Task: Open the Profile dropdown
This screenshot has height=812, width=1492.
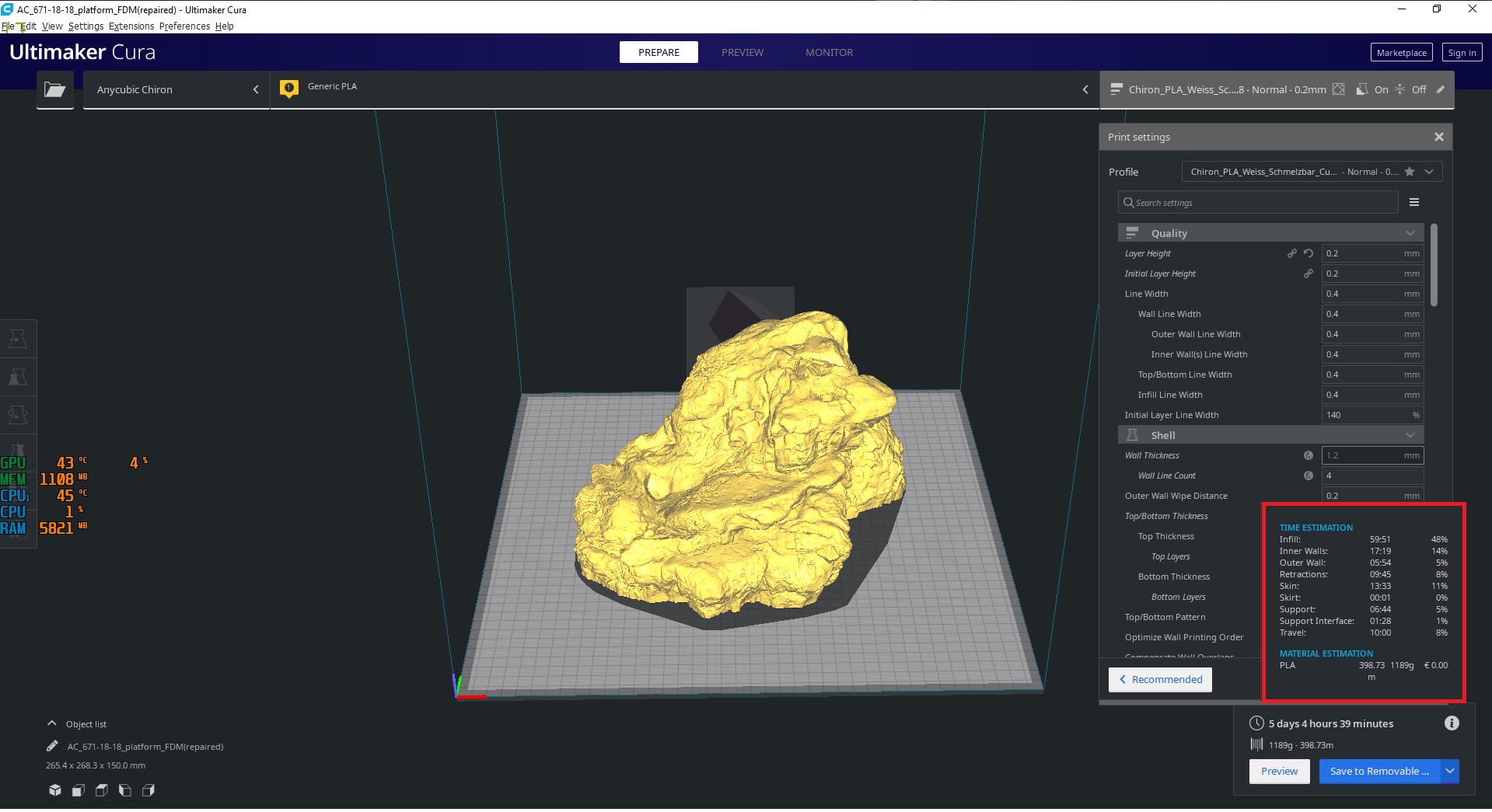Action: pos(1312,172)
